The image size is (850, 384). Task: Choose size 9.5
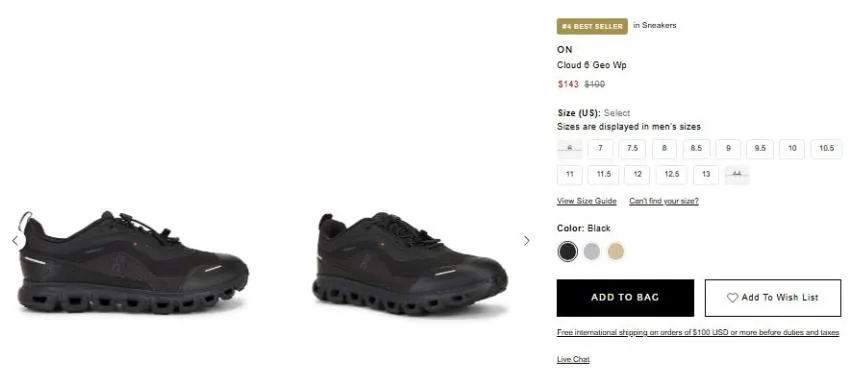point(760,149)
